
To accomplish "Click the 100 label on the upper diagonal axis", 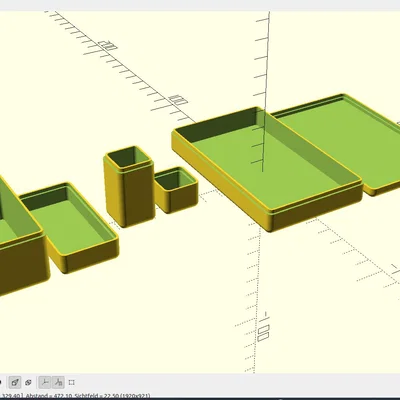I will point(178,100).
